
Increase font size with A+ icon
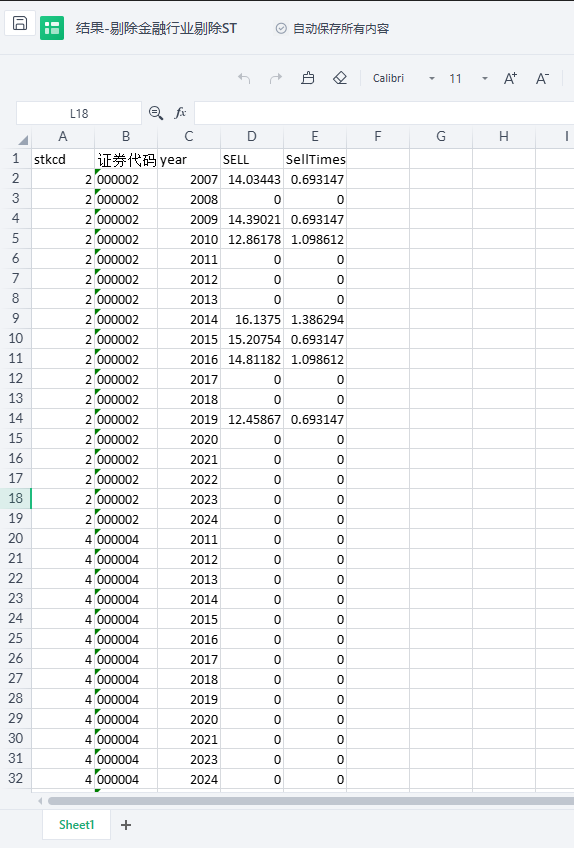510,78
